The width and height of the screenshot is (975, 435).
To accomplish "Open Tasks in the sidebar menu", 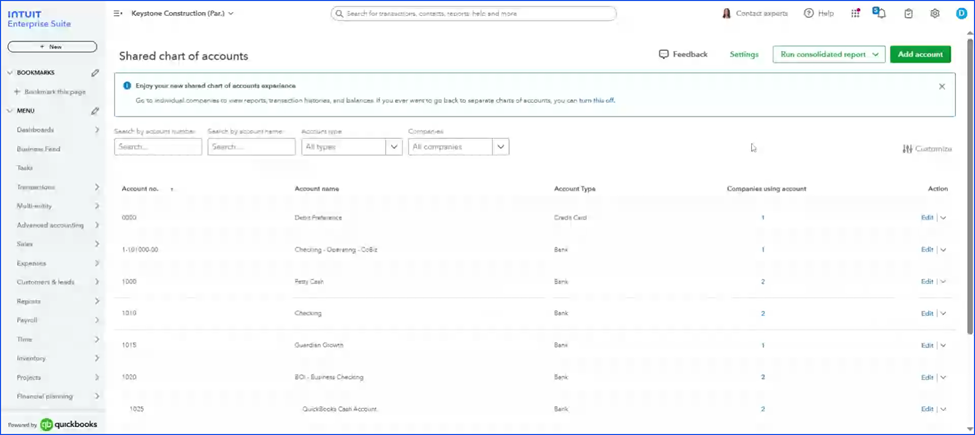I will (x=25, y=168).
